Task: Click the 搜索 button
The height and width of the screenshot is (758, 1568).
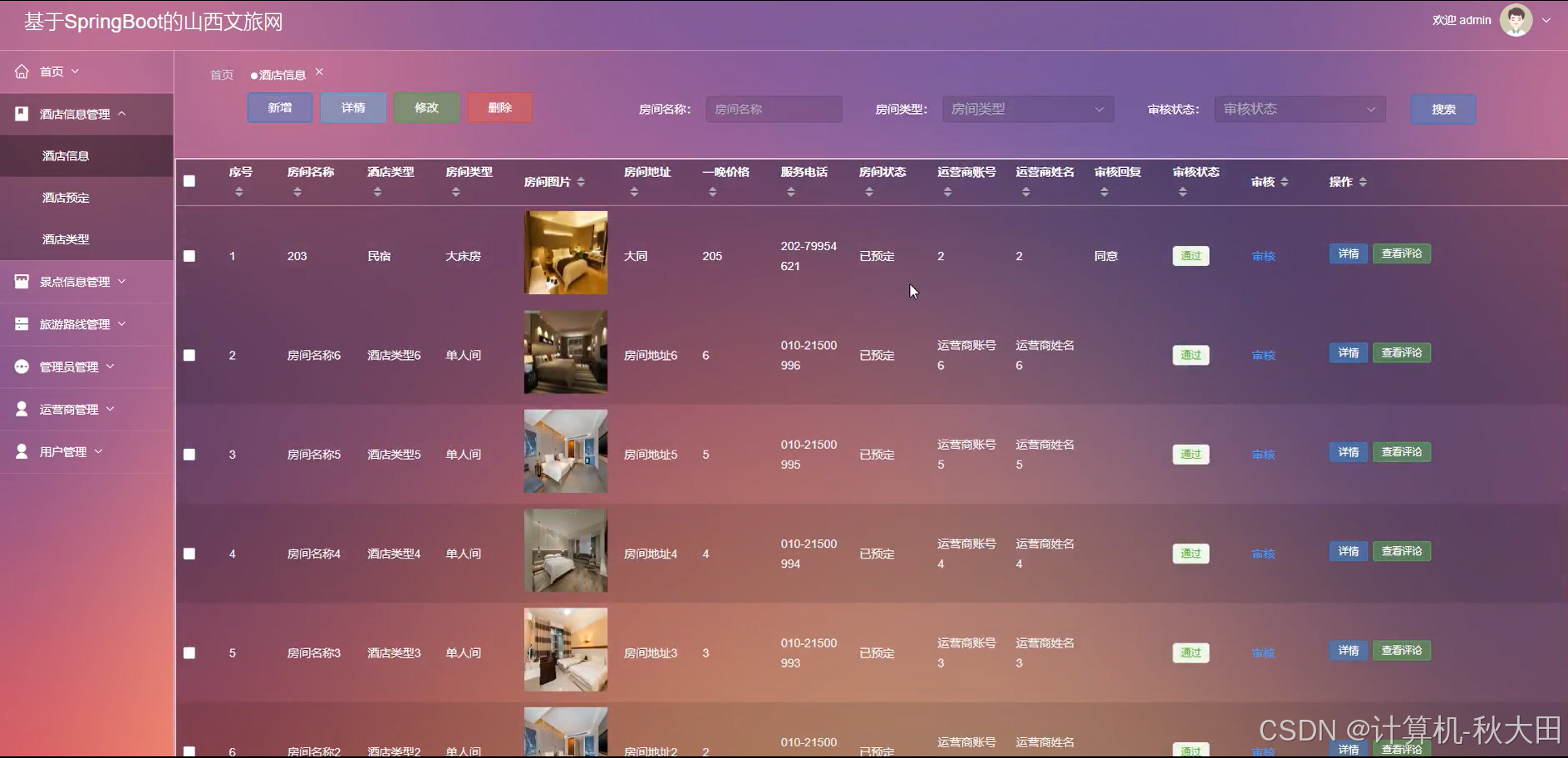Action: coord(1443,109)
